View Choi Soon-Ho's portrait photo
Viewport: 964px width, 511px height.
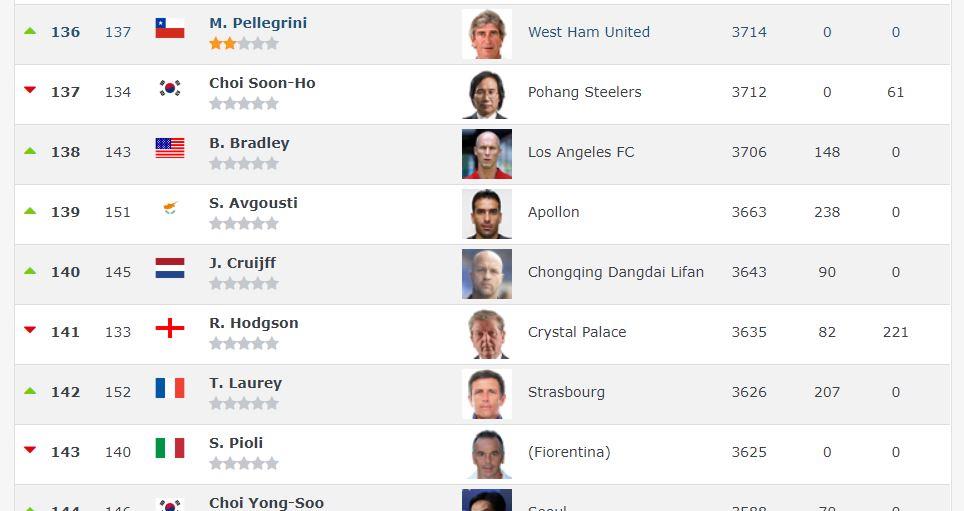487,94
